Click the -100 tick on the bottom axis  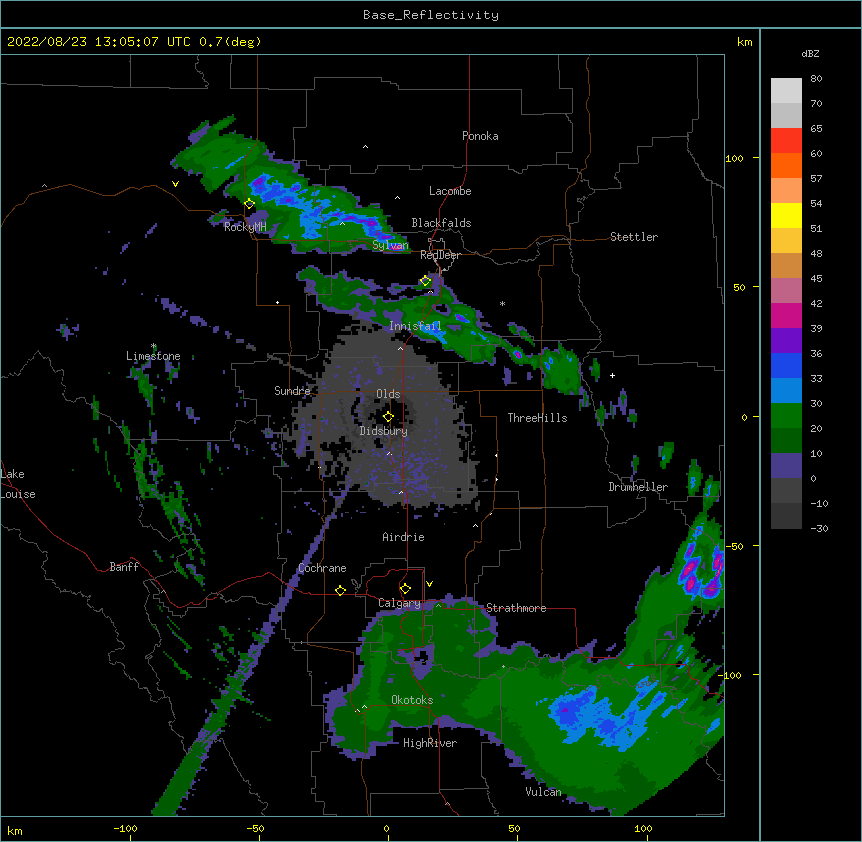[126, 829]
